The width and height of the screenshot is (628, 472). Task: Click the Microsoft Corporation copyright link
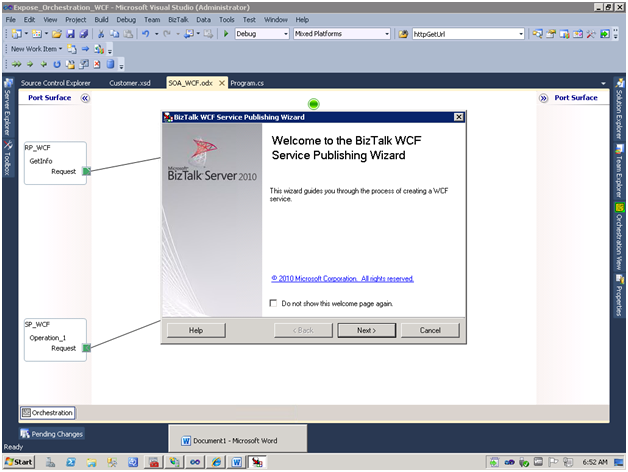342,278
